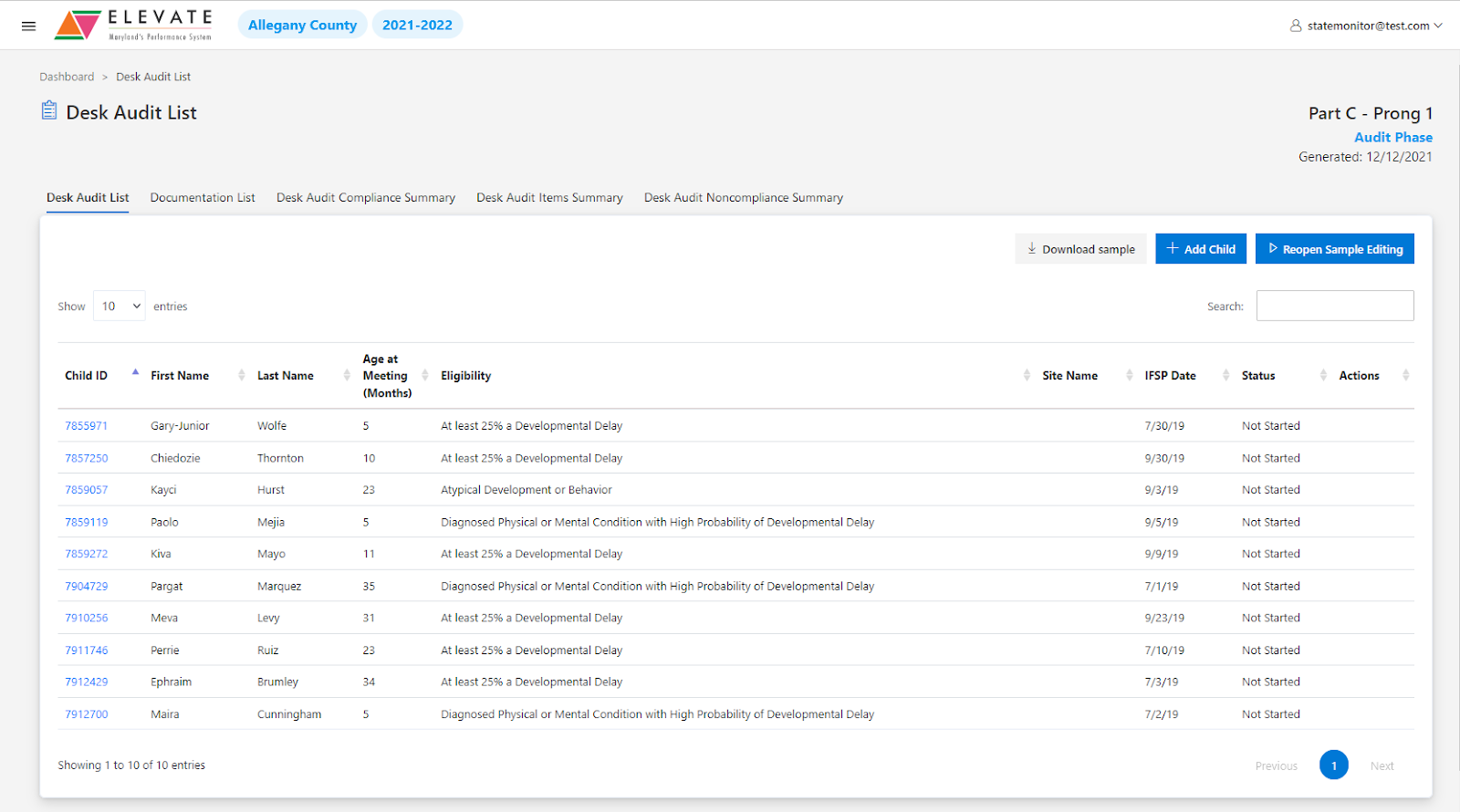Click the Reopen Sample Editing button
Viewport: 1460px width, 812px height.
[x=1334, y=249]
